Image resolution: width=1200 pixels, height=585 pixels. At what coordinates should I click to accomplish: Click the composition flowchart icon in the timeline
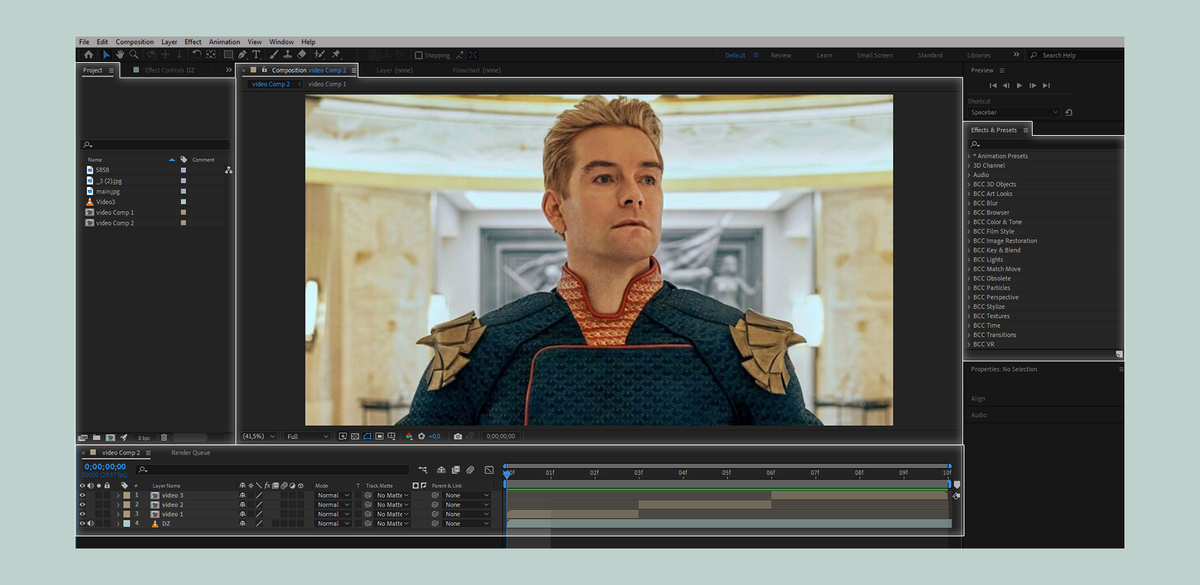423,470
